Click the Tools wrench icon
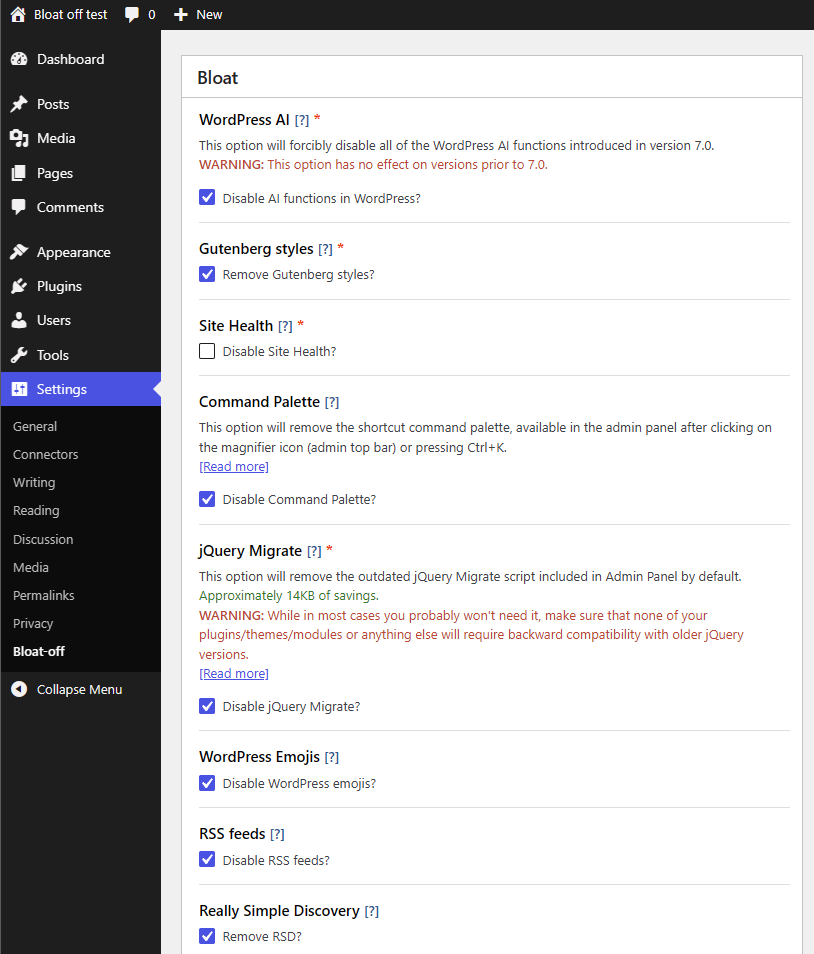 (19, 355)
